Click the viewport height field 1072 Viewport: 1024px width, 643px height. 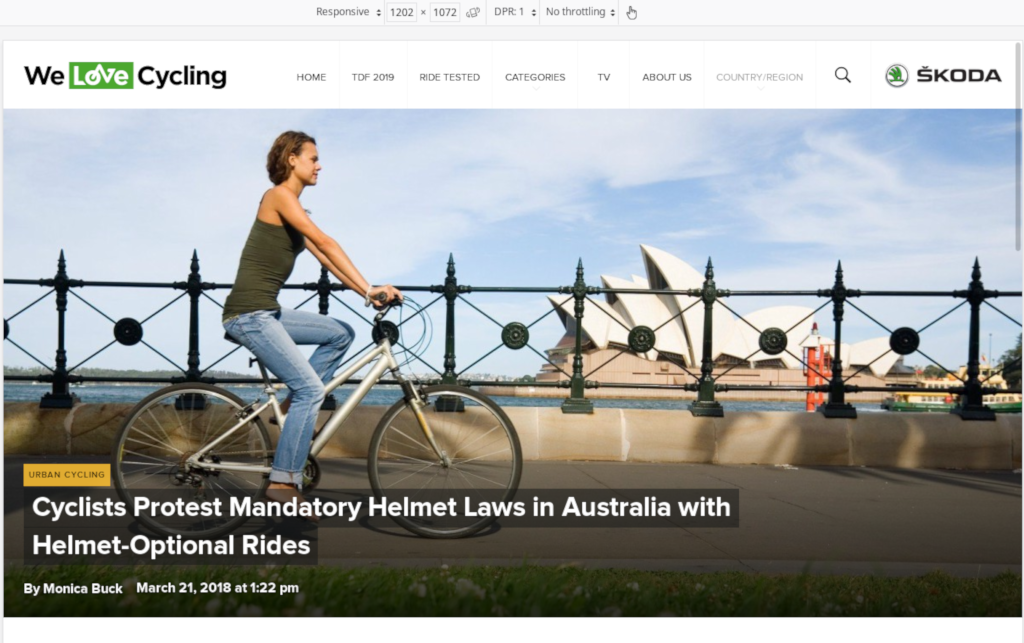(445, 12)
